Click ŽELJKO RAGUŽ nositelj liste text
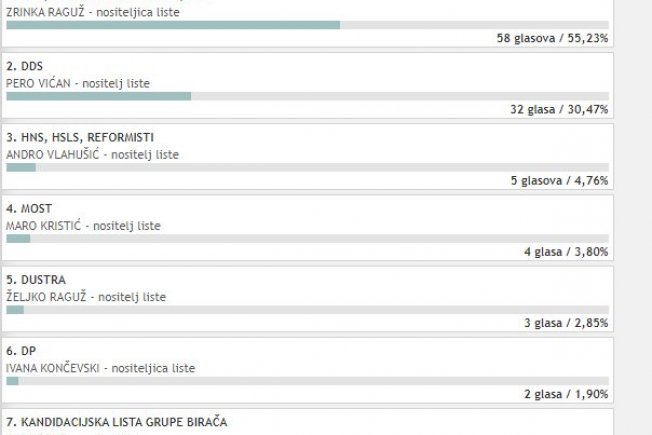The height and width of the screenshot is (435, 652). coord(86,297)
